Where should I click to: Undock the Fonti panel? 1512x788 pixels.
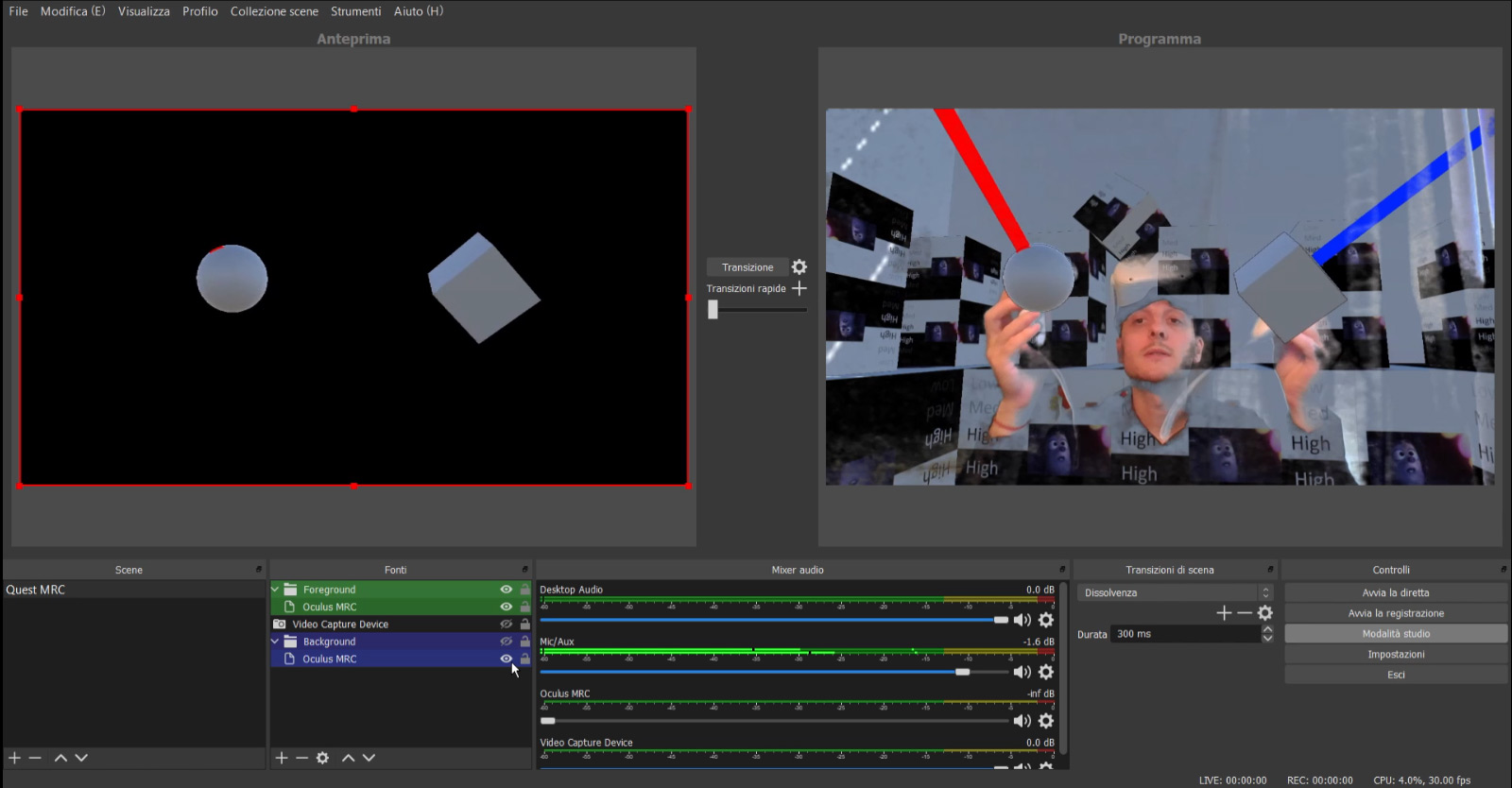tap(525, 570)
